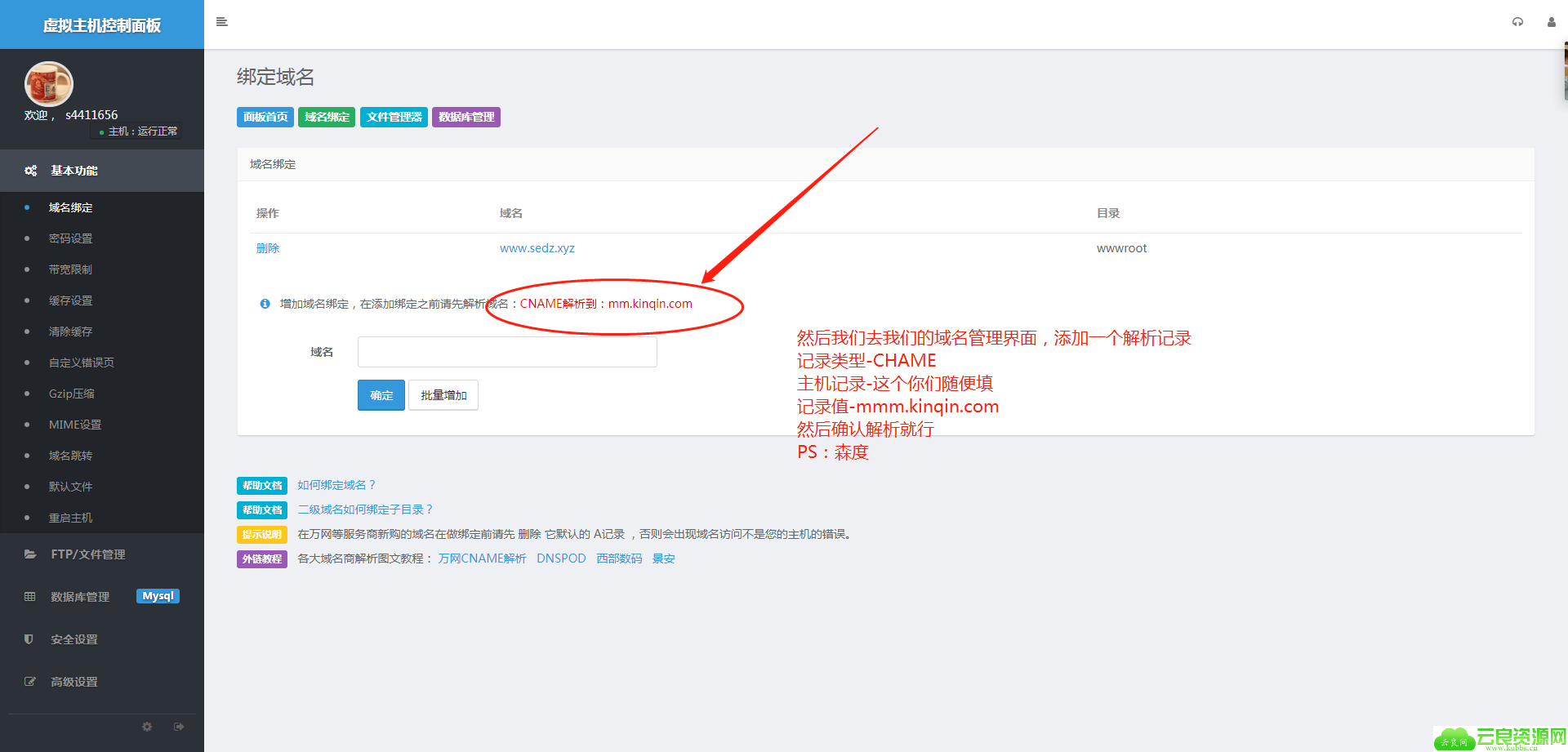Open Gzip压缩 in the sidebar menu
The width and height of the screenshot is (1568, 752).
(72, 394)
